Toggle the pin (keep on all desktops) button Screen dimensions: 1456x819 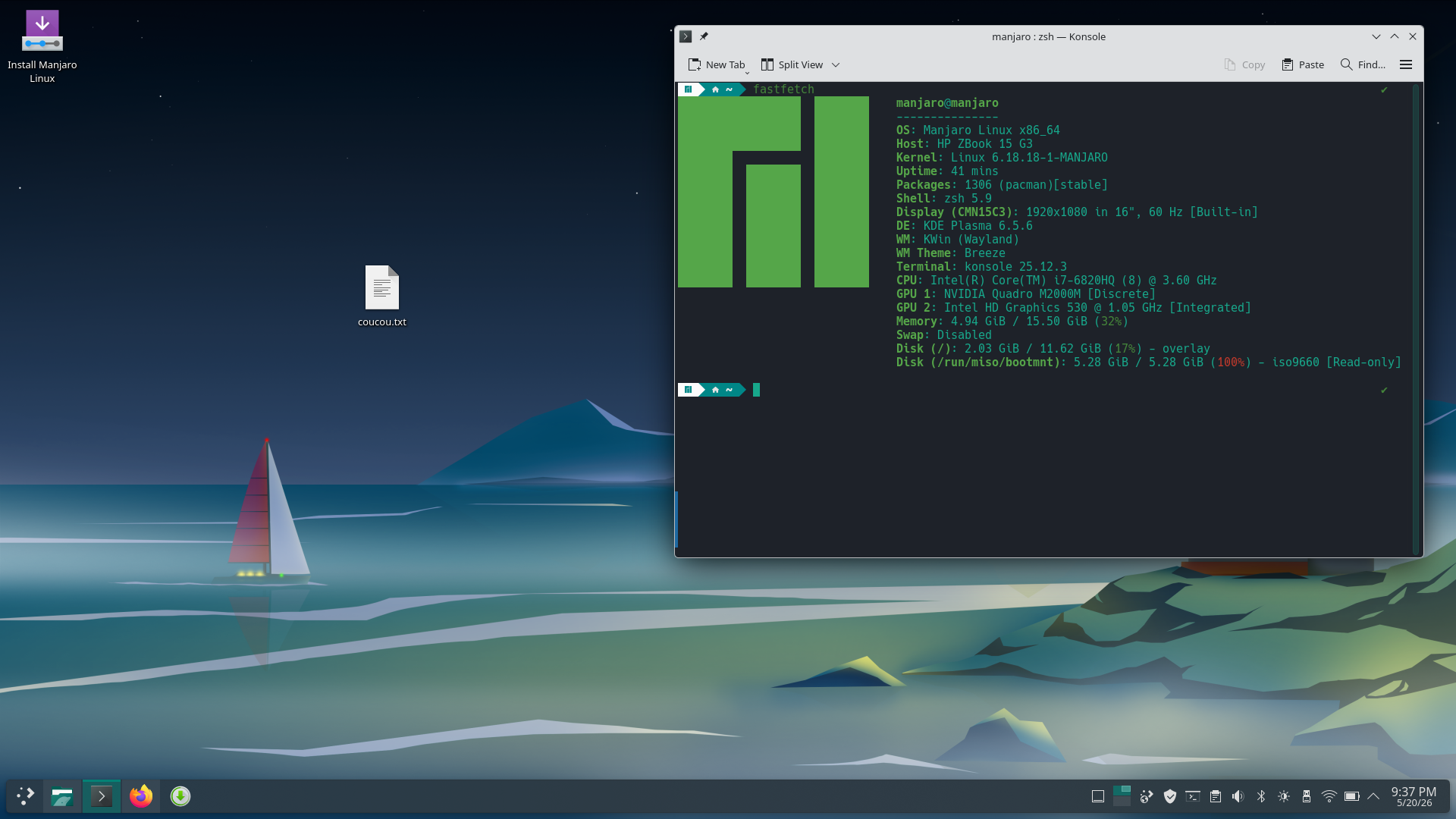pyautogui.click(x=704, y=36)
